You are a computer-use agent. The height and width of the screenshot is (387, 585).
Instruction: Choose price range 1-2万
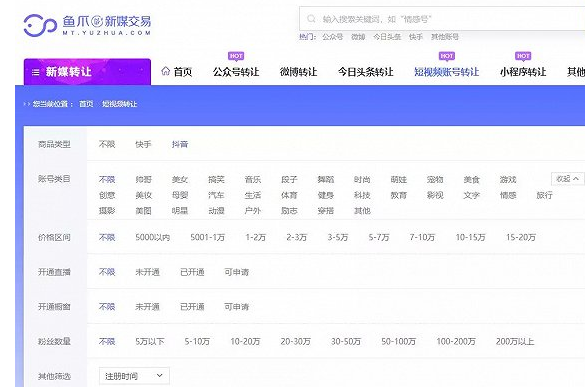pos(256,237)
